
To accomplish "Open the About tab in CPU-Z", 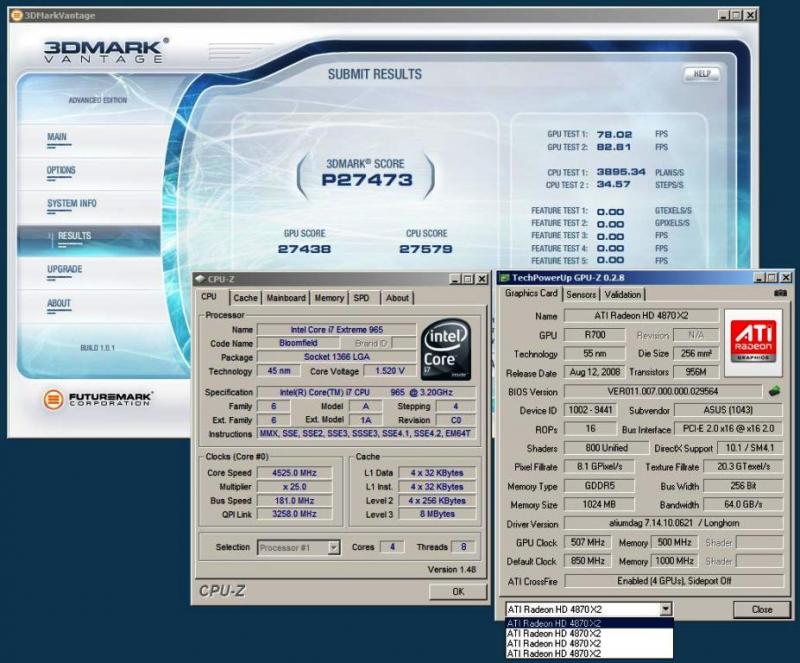I will pyautogui.click(x=397, y=298).
